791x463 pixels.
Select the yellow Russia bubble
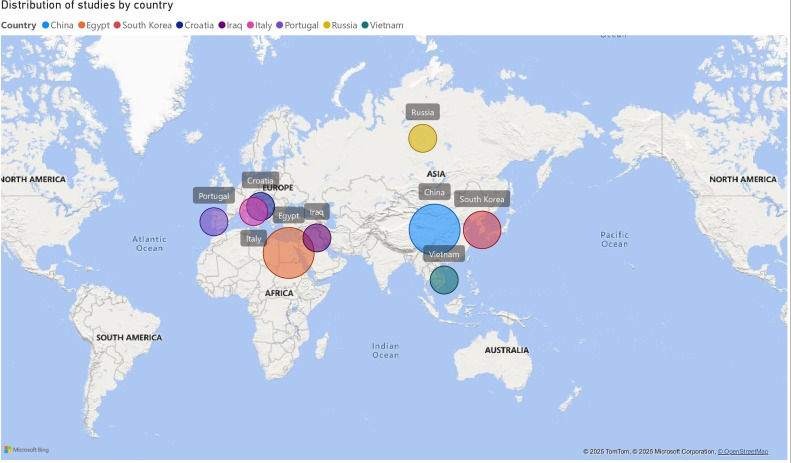coord(423,138)
